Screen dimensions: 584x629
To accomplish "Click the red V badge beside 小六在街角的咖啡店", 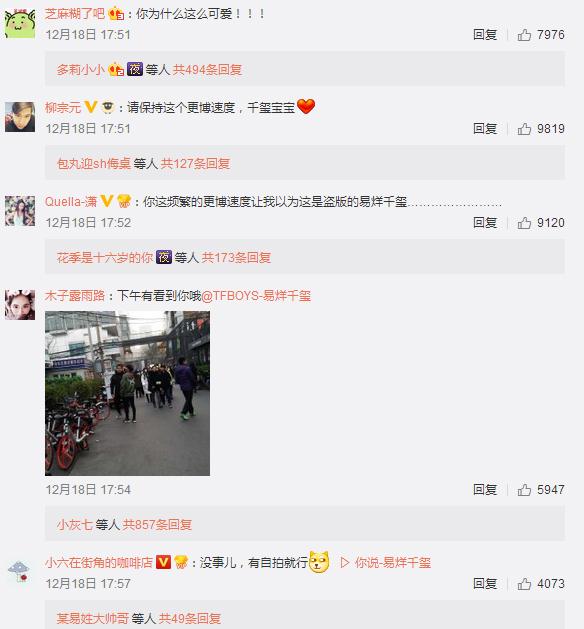I will click(x=163, y=562).
